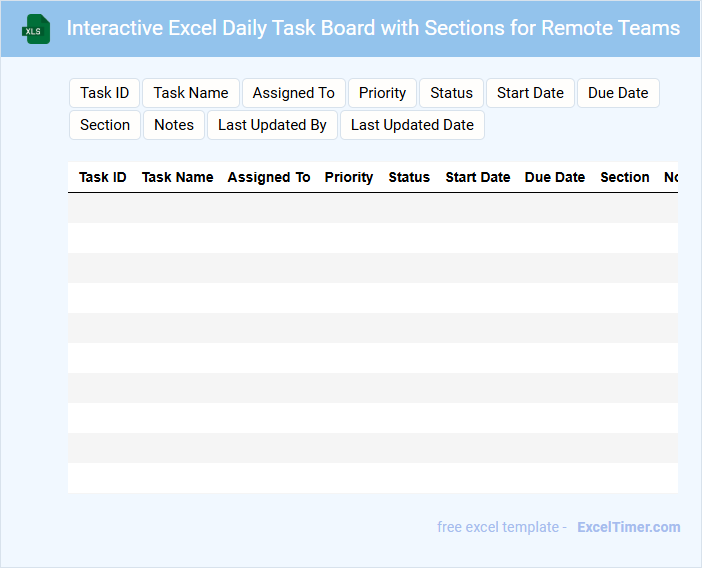Choose the Priority tag button

click(x=382, y=93)
